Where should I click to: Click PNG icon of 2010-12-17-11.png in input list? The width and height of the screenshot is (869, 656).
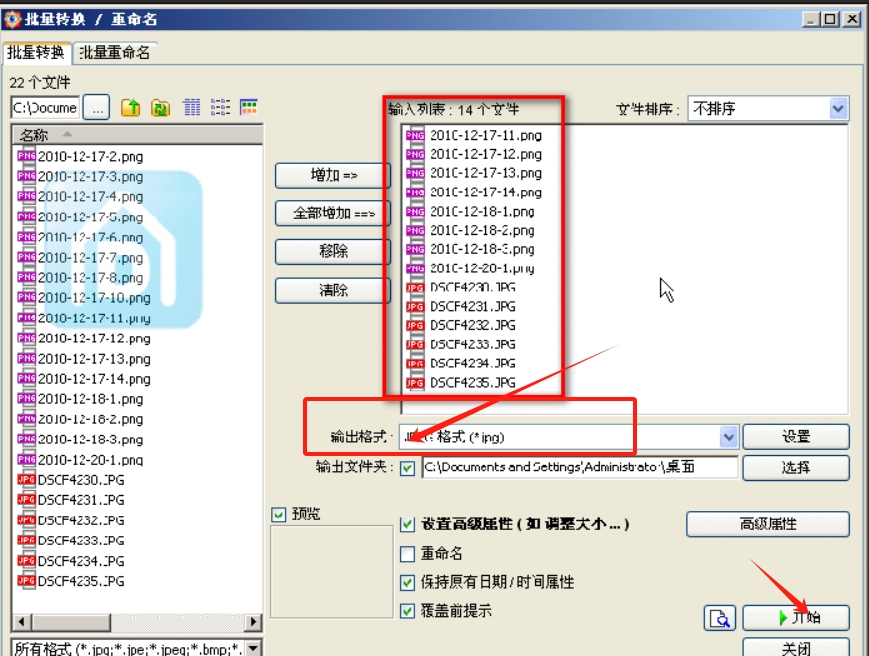tap(415, 135)
